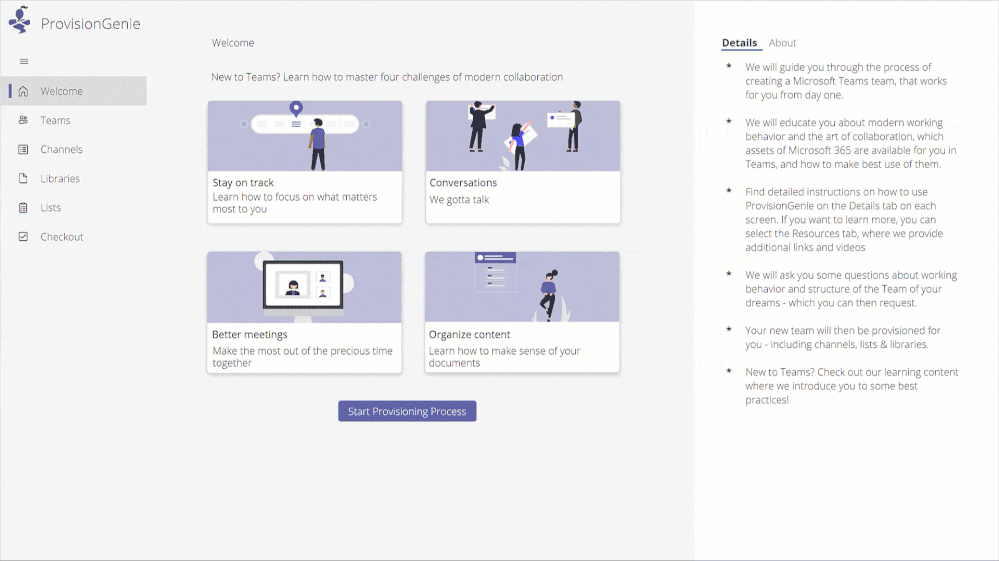Image resolution: width=999 pixels, height=561 pixels.
Task: Open the Teams navigation item
Action: [74, 120]
